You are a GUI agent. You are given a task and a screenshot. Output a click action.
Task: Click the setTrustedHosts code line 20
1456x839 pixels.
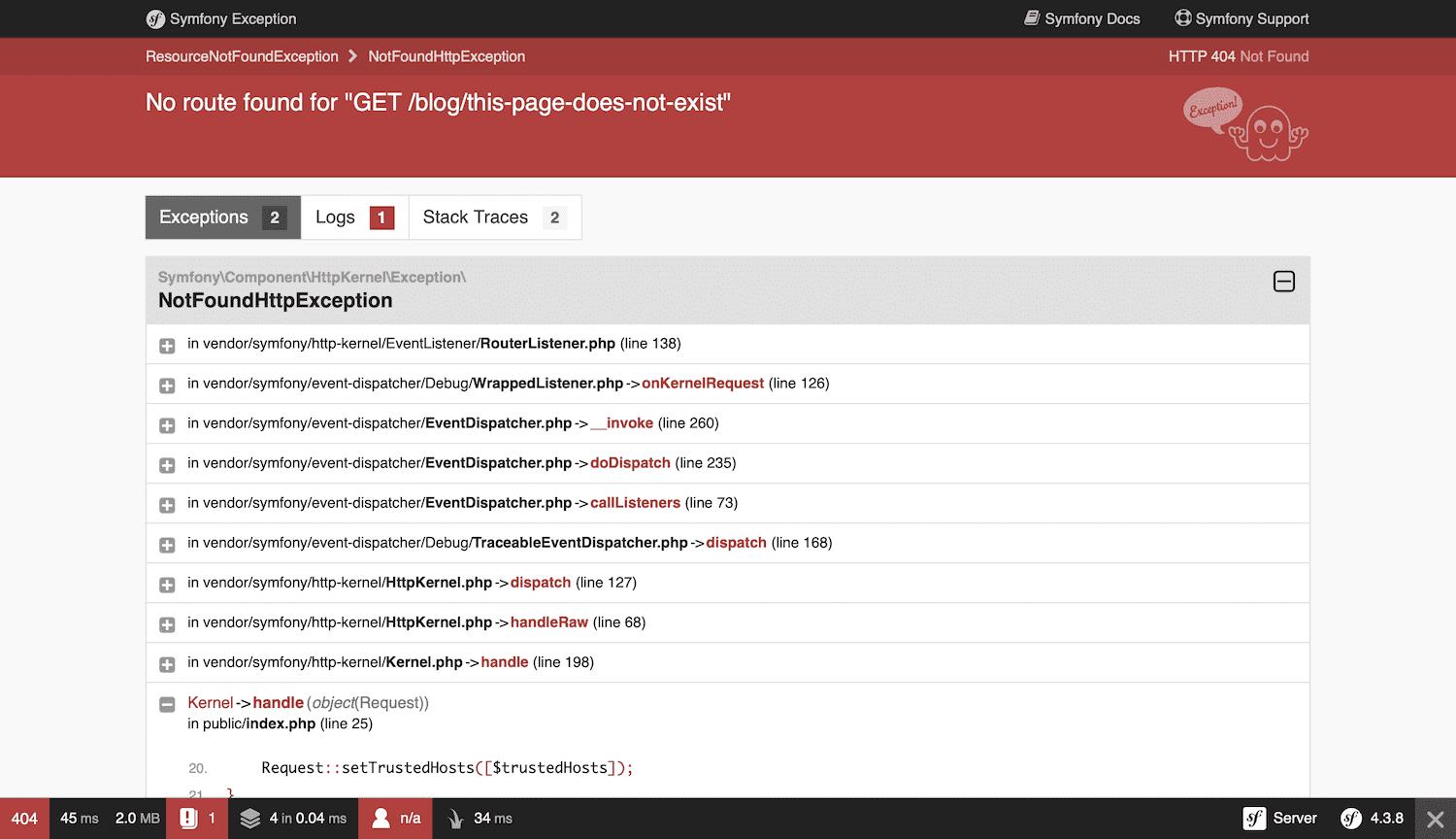coord(447,768)
